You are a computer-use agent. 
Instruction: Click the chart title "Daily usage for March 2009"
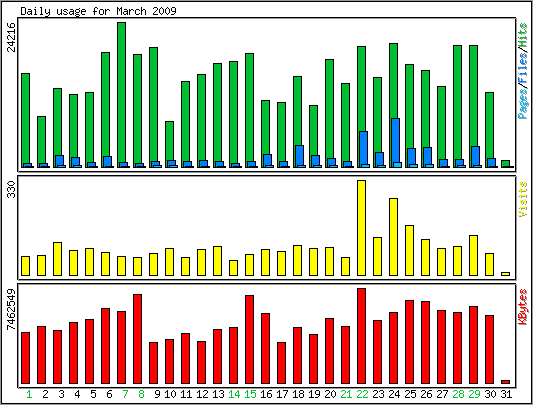click(x=98, y=11)
